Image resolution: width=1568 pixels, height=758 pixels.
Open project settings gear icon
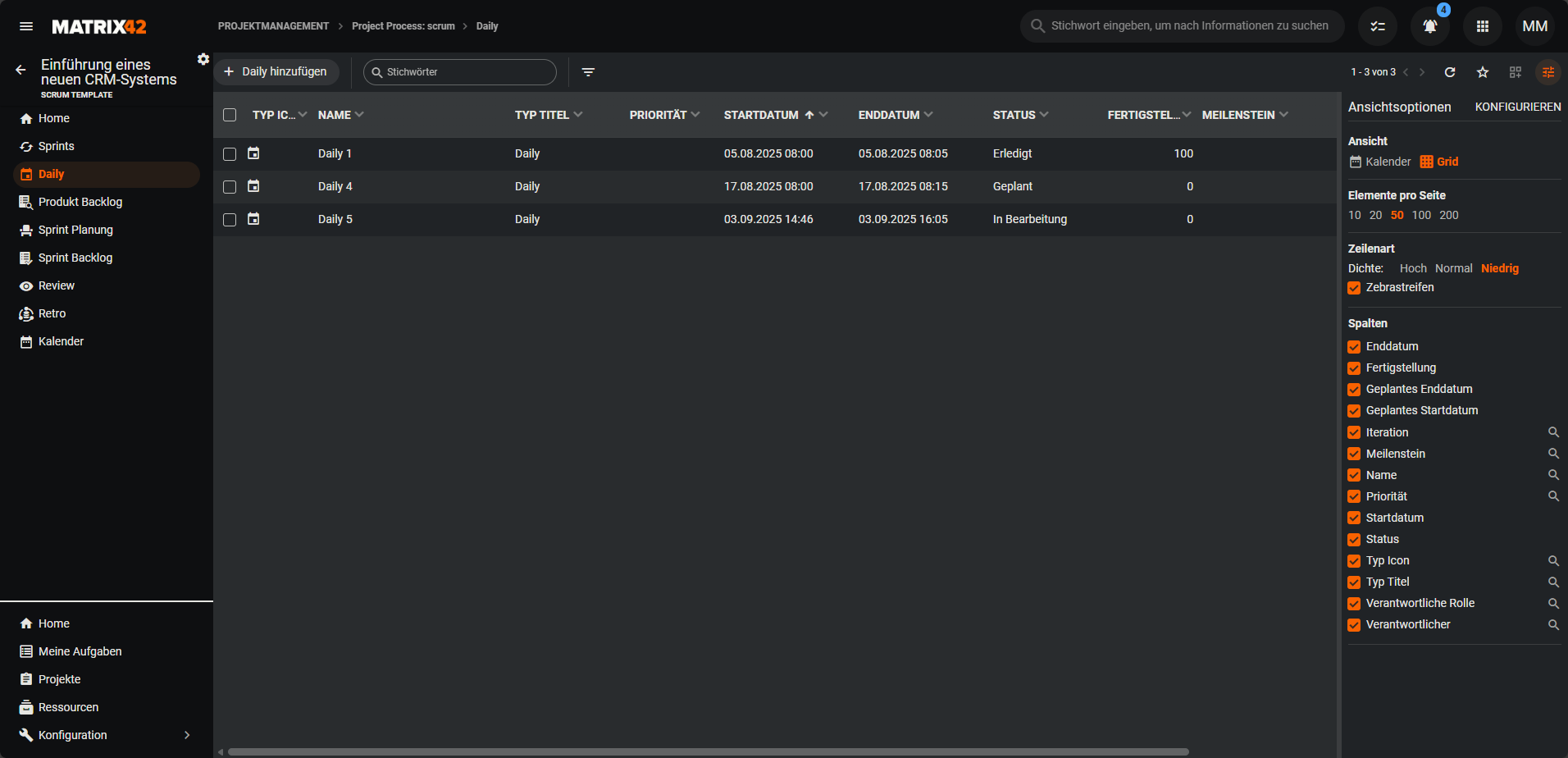coord(203,59)
